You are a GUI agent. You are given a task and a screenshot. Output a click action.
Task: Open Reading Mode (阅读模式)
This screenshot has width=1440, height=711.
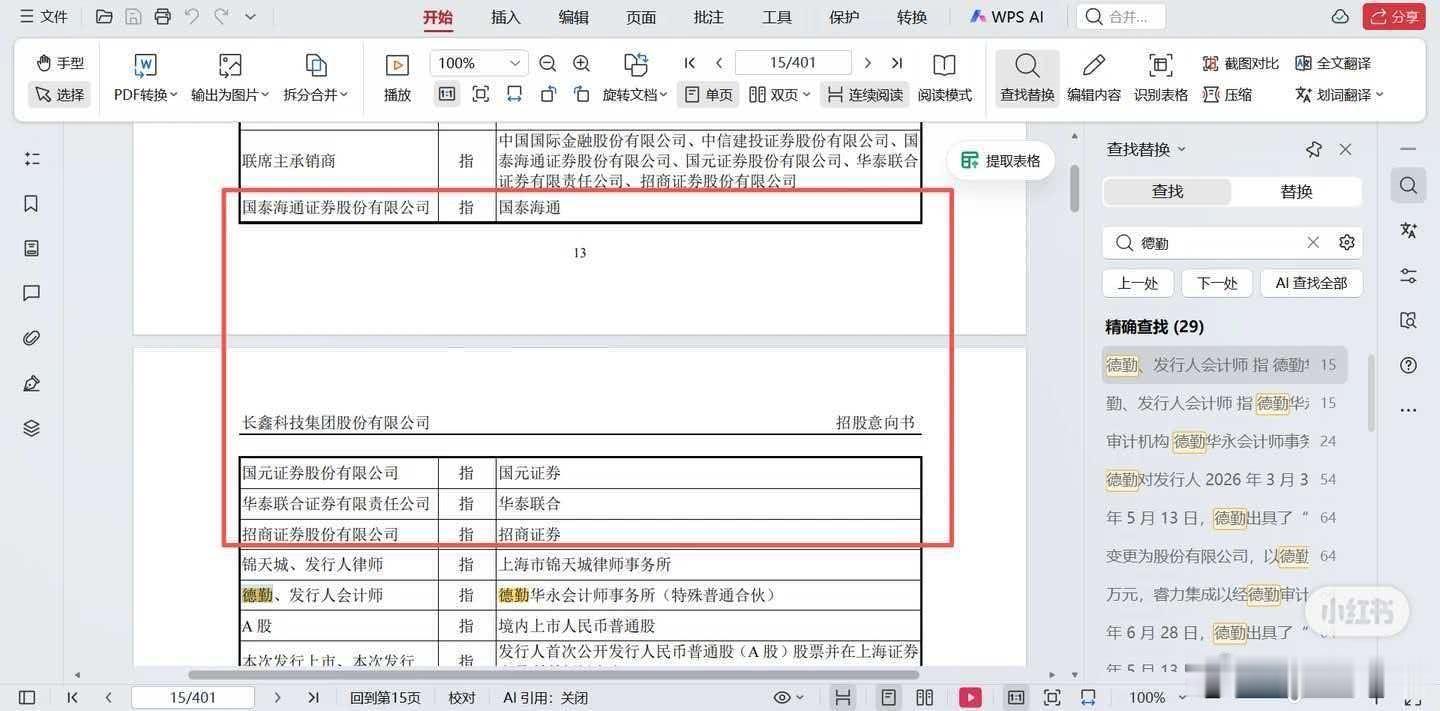pos(945,78)
